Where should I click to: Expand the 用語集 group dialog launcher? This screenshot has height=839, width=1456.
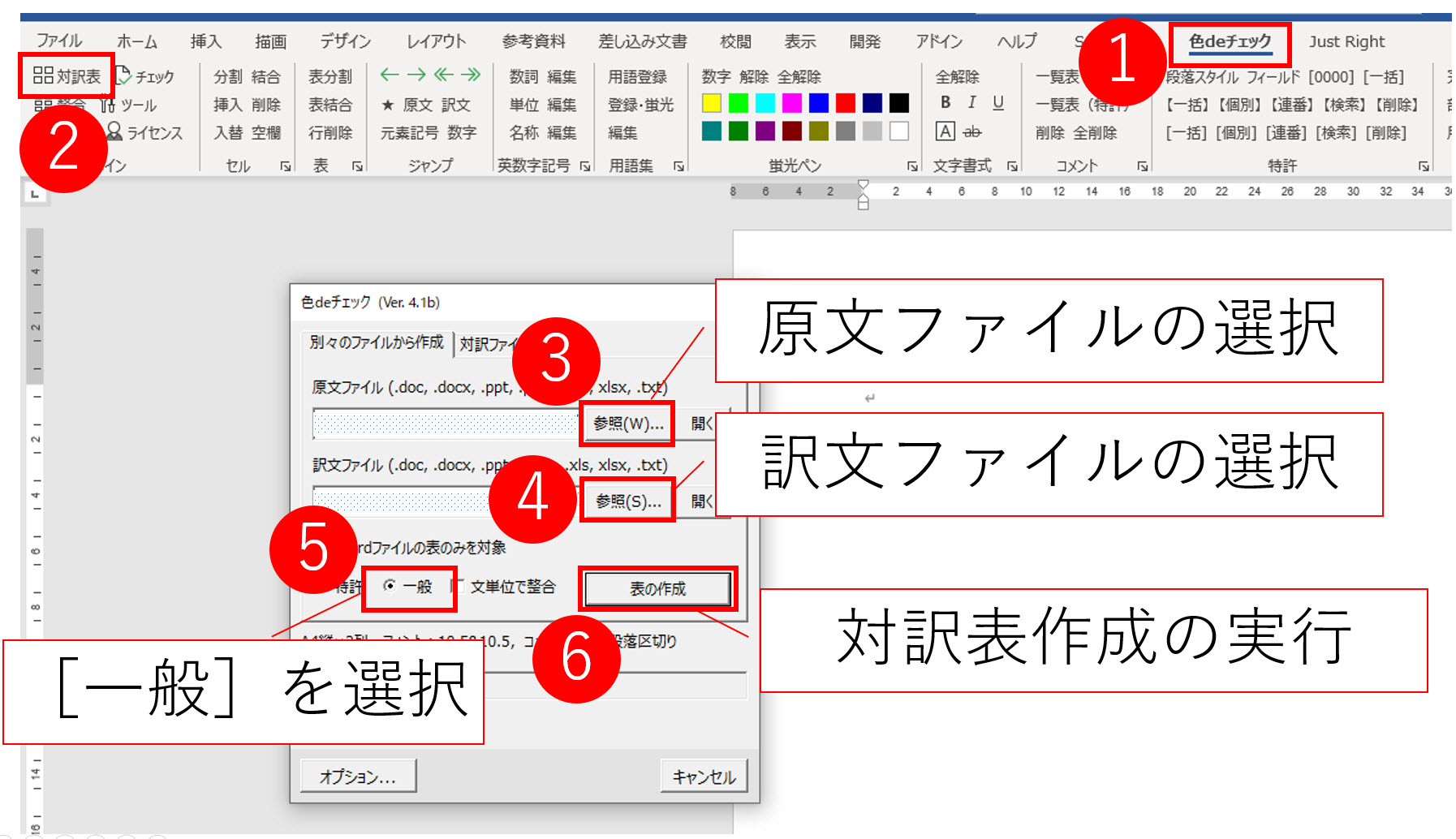(x=678, y=166)
